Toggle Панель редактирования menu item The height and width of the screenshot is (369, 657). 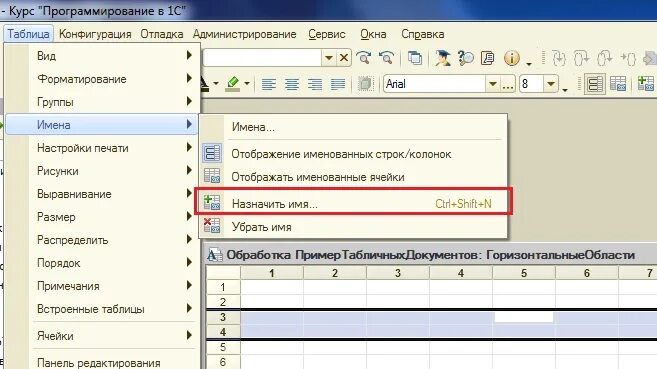click(x=101, y=362)
